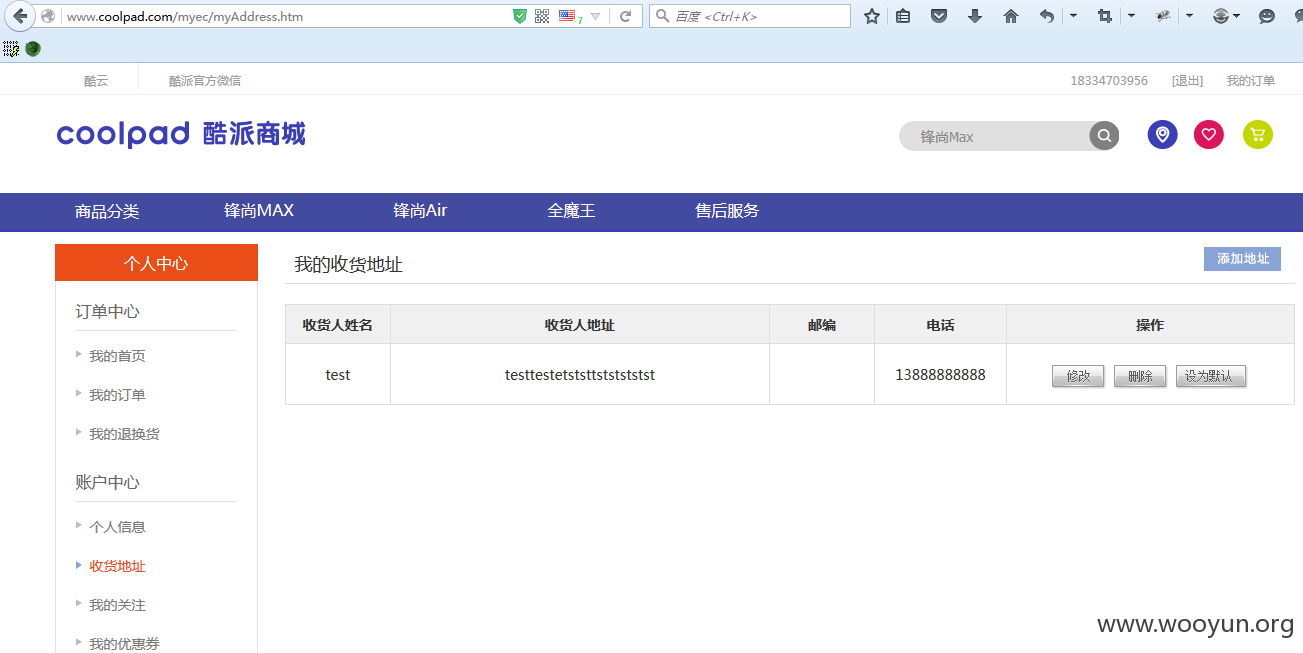Open 我的订单 in top right bar

(x=1251, y=81)
